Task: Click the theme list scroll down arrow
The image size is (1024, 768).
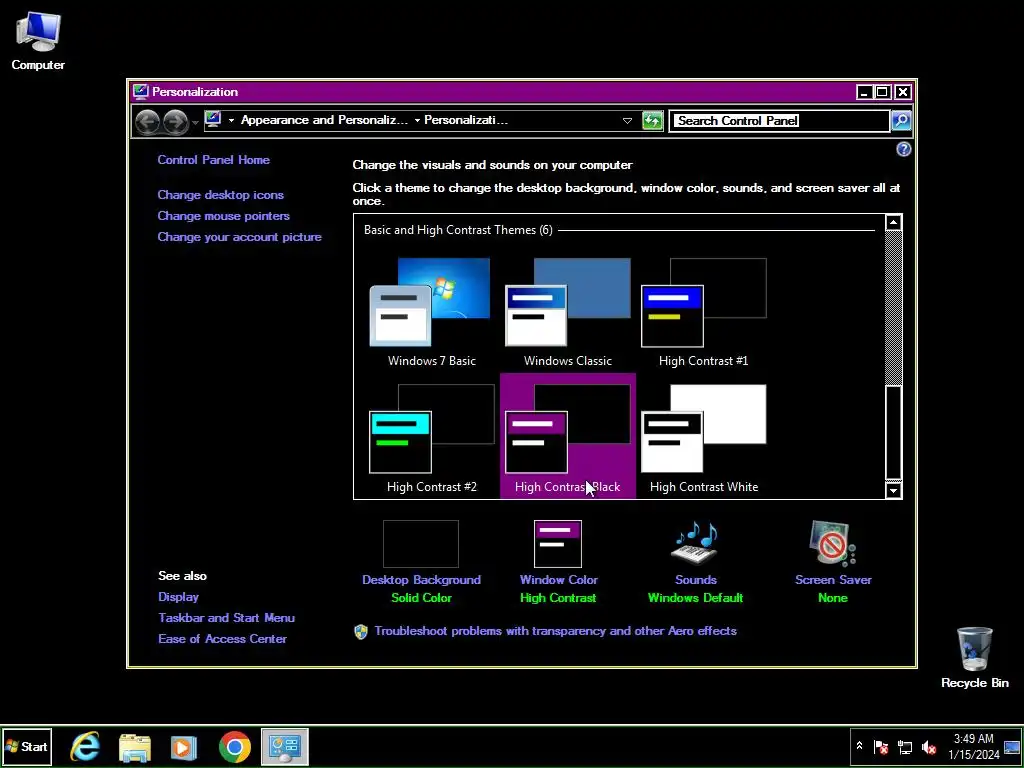Action: click(x=893, y=490)
